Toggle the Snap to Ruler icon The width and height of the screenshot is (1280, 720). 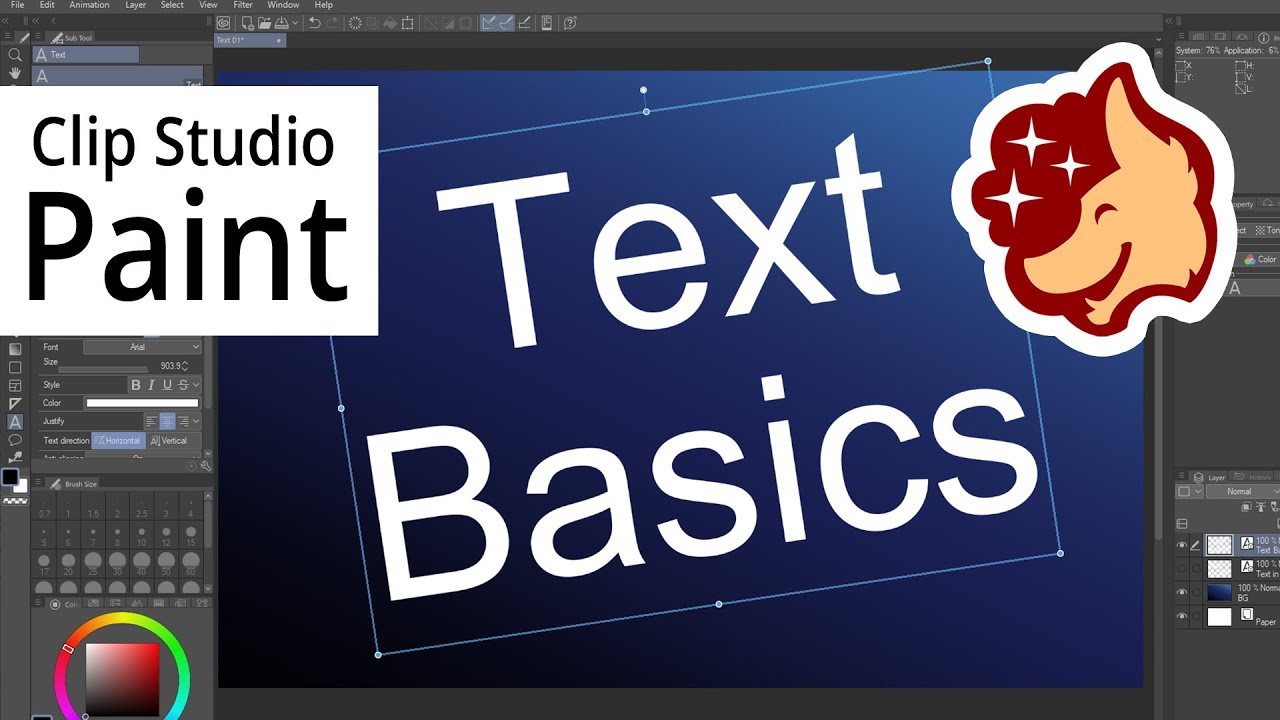coord(489,22)
